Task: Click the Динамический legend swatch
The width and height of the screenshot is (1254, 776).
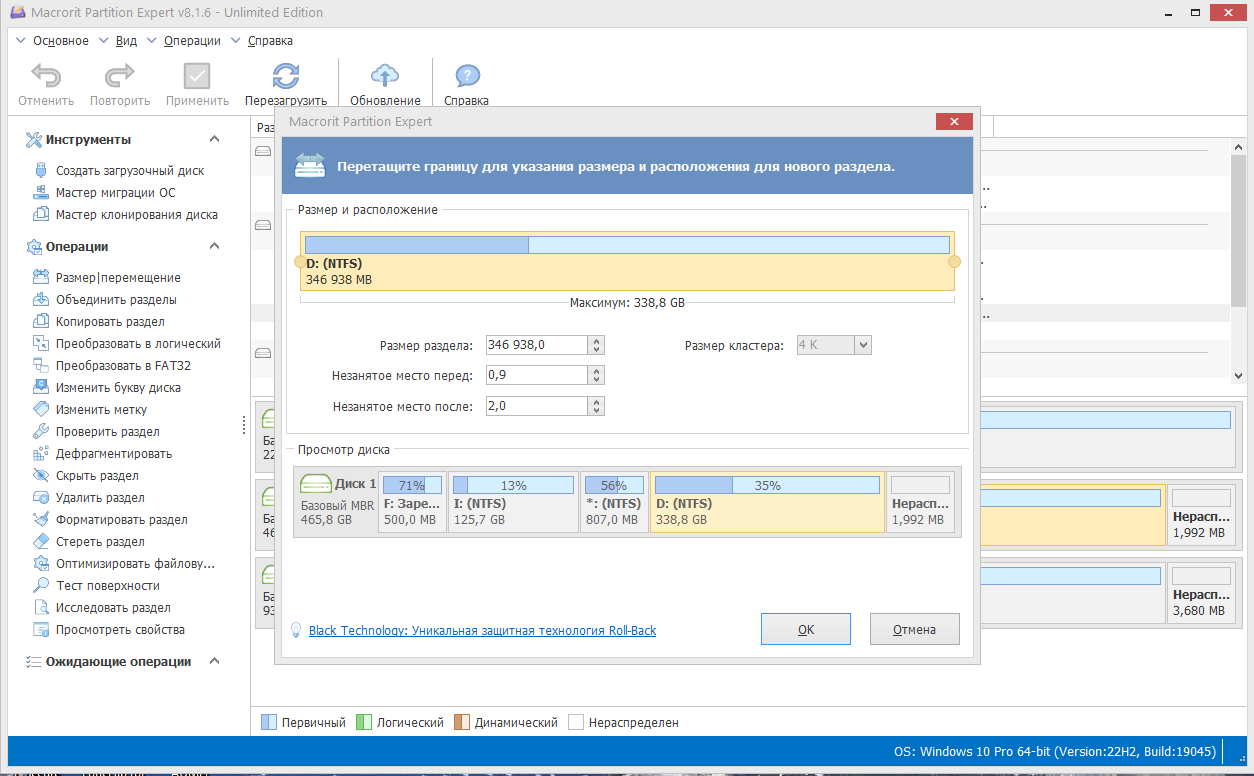Action: point(461,722)
